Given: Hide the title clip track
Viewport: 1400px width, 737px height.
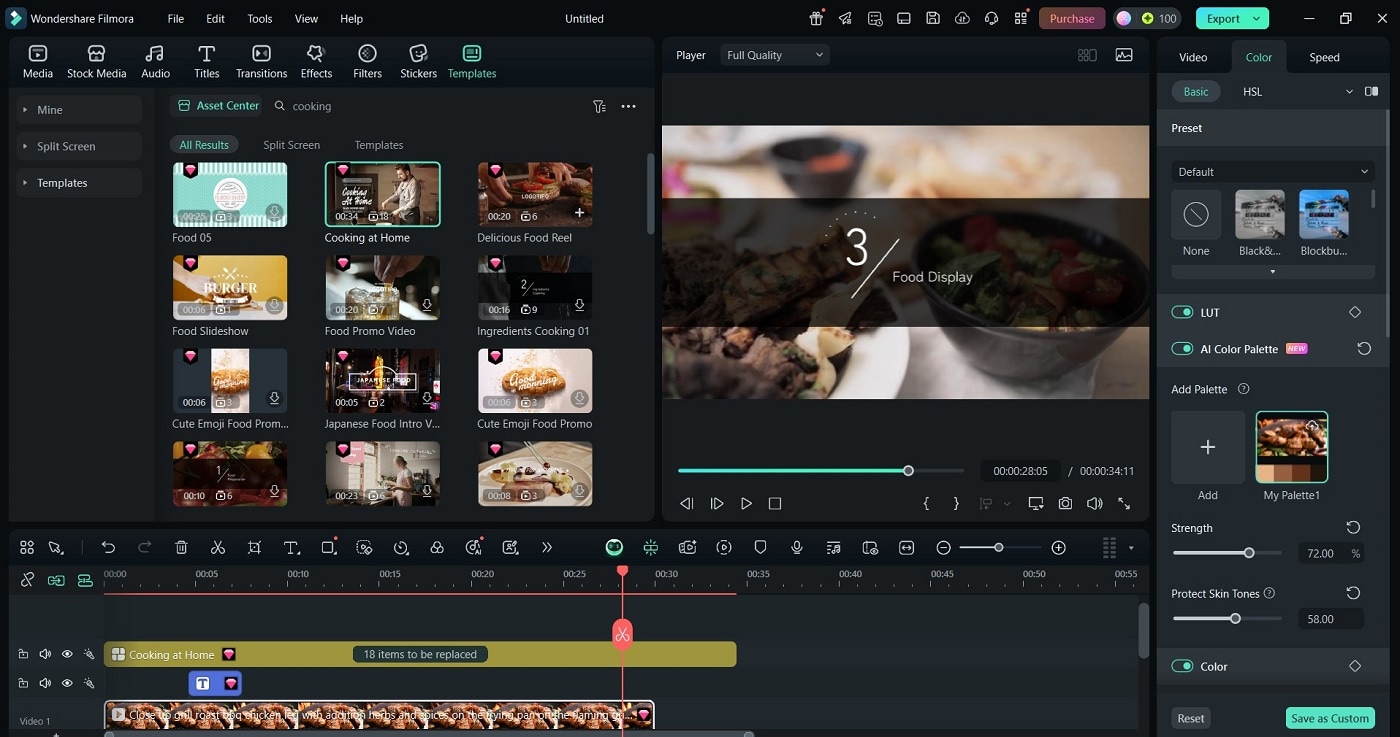Looking at the screenshot, I should point(67,683).
